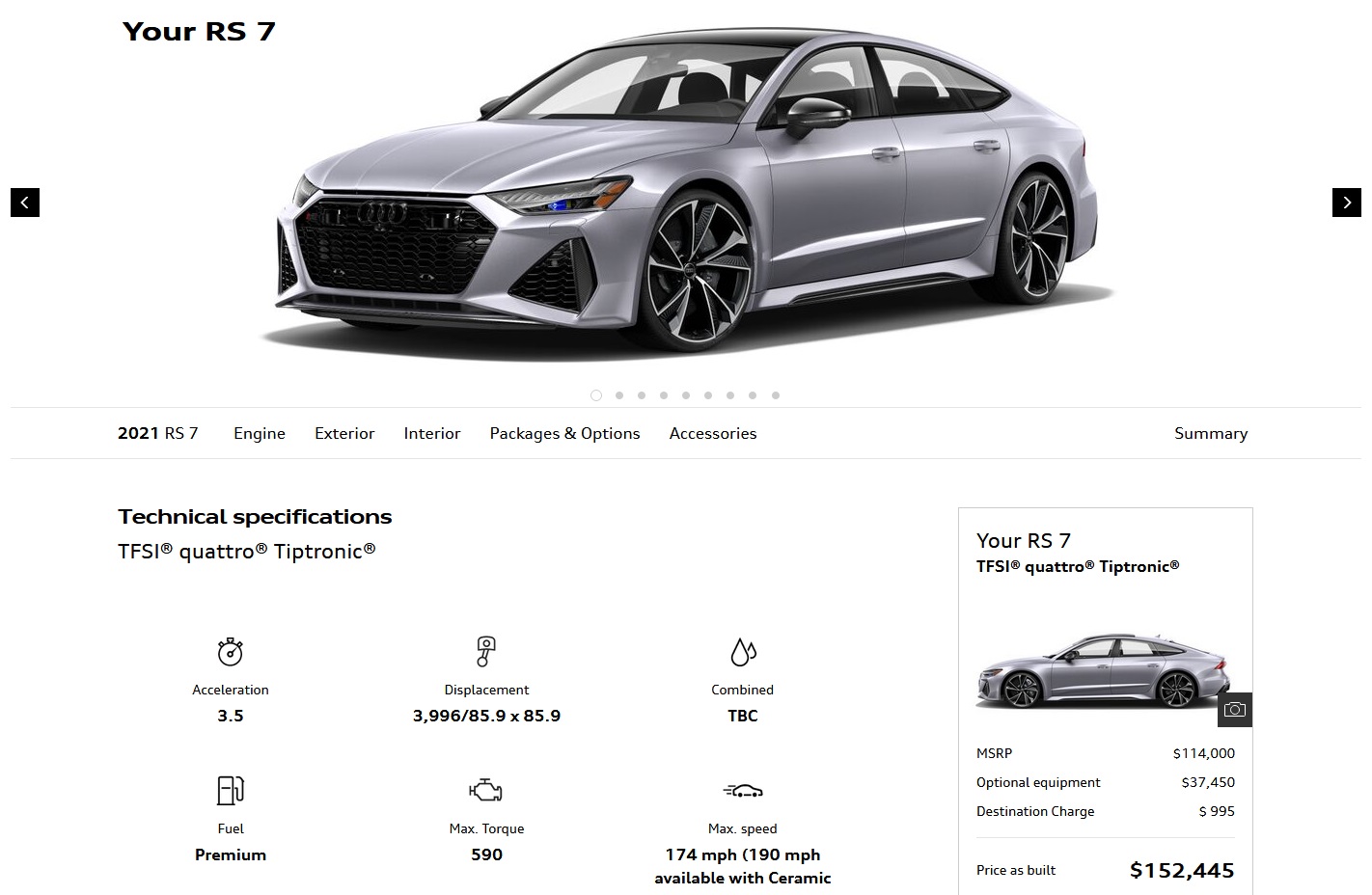Image resolution: width=1372 pixels, height=895 pixels.
Task: Open the Summary link
Action: coord(1211,433)
